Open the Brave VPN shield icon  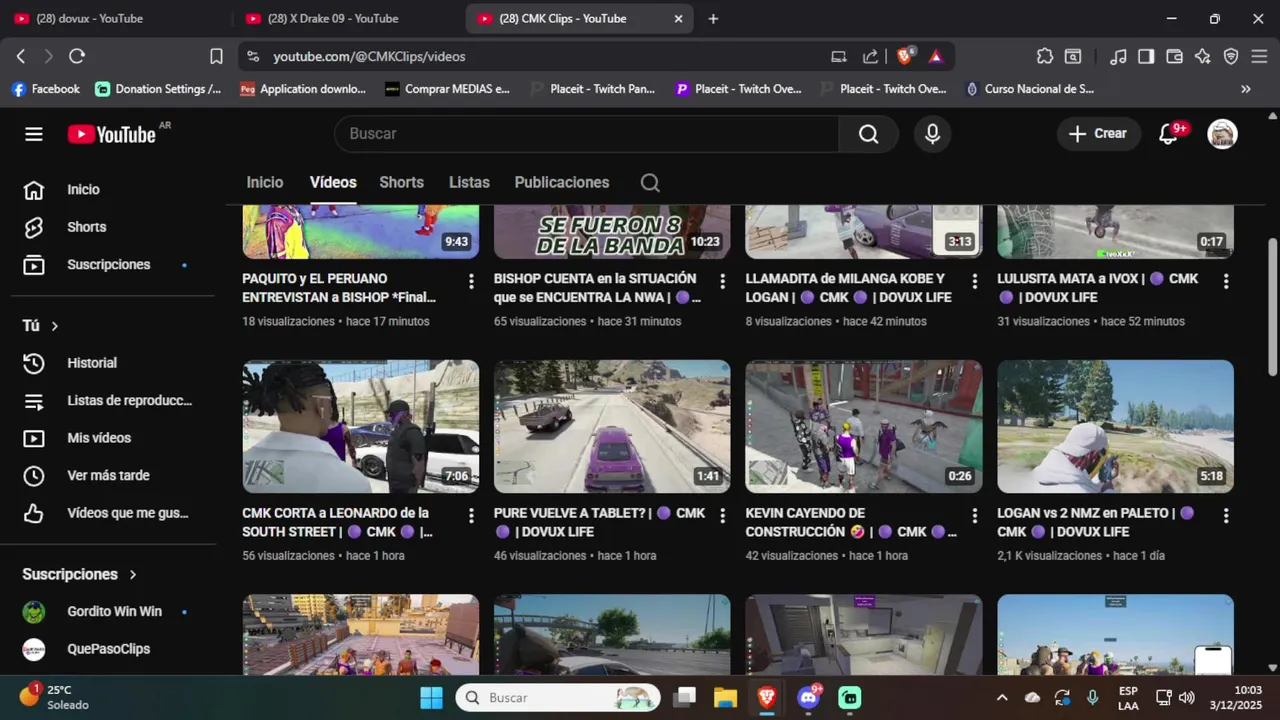1231,57
